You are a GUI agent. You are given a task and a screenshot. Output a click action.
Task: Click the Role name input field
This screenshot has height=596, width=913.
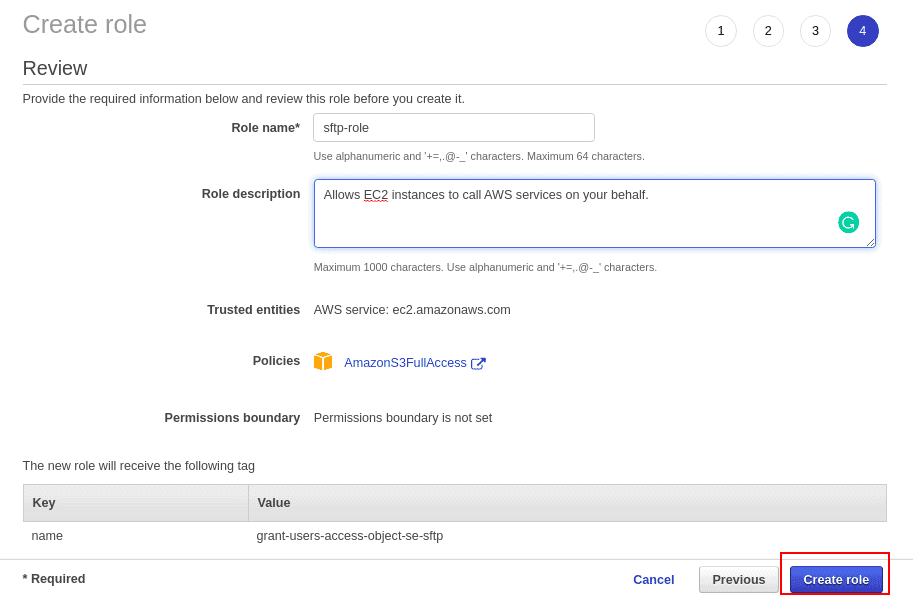click(454, 127)
